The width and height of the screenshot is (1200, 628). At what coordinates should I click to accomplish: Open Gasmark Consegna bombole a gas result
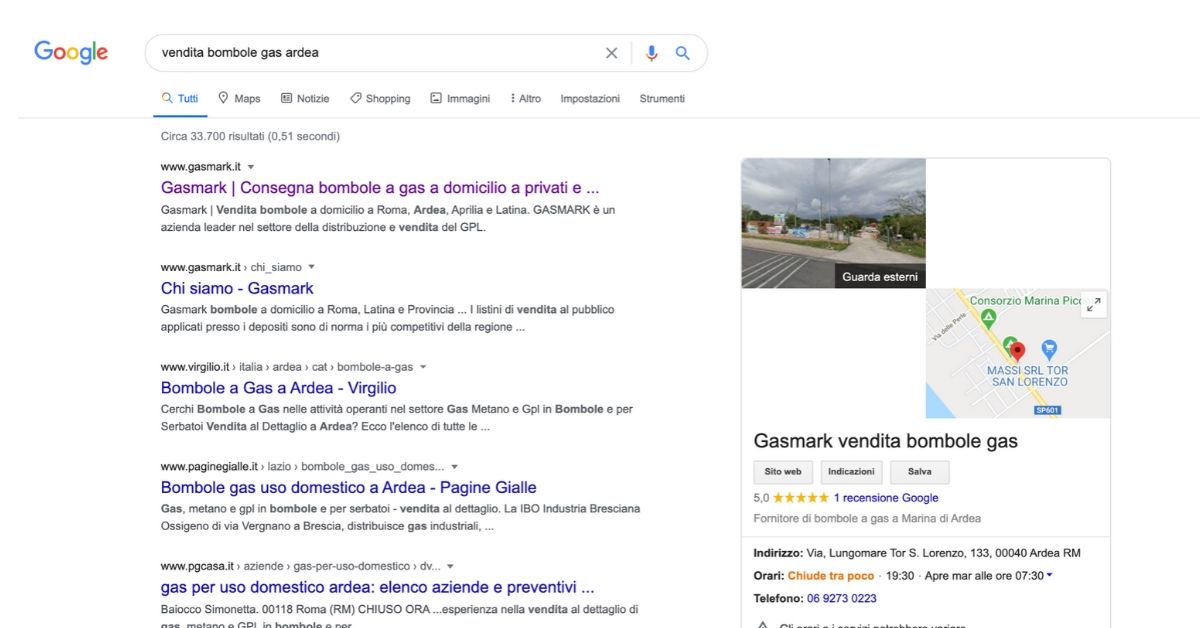click(380, 188)
